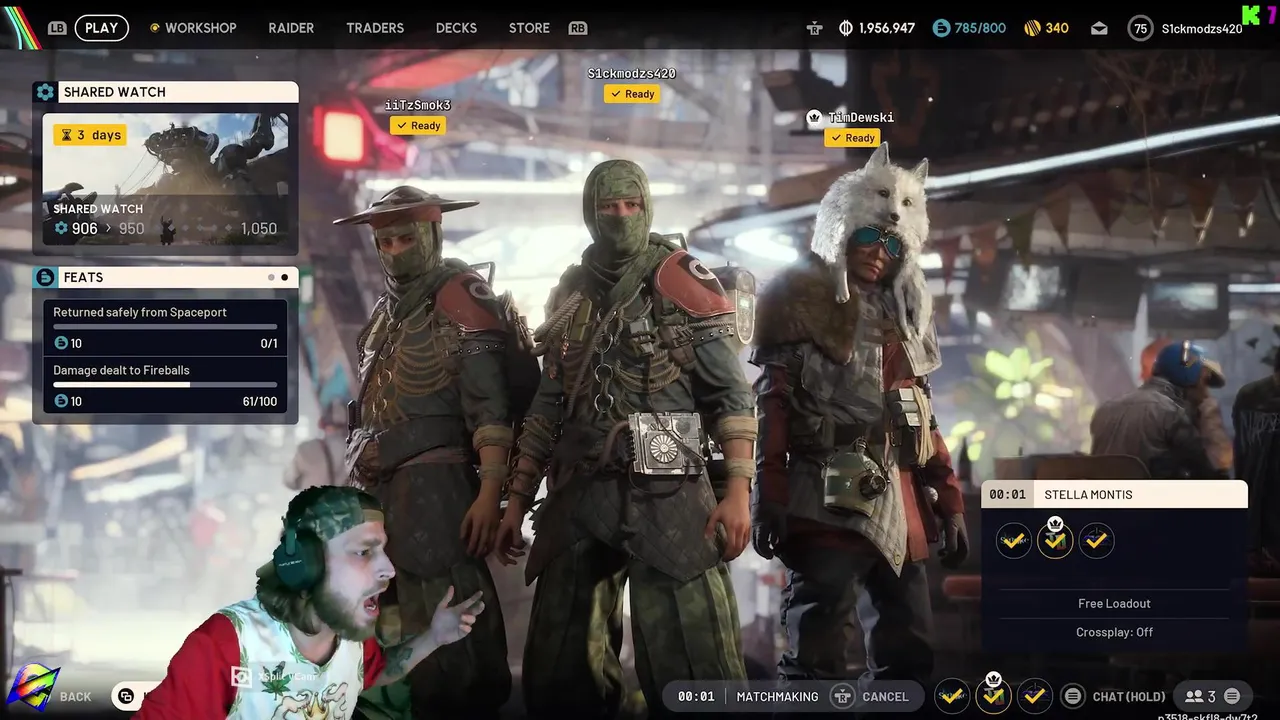Click the Feats header Cred icon

pos(45,277)
